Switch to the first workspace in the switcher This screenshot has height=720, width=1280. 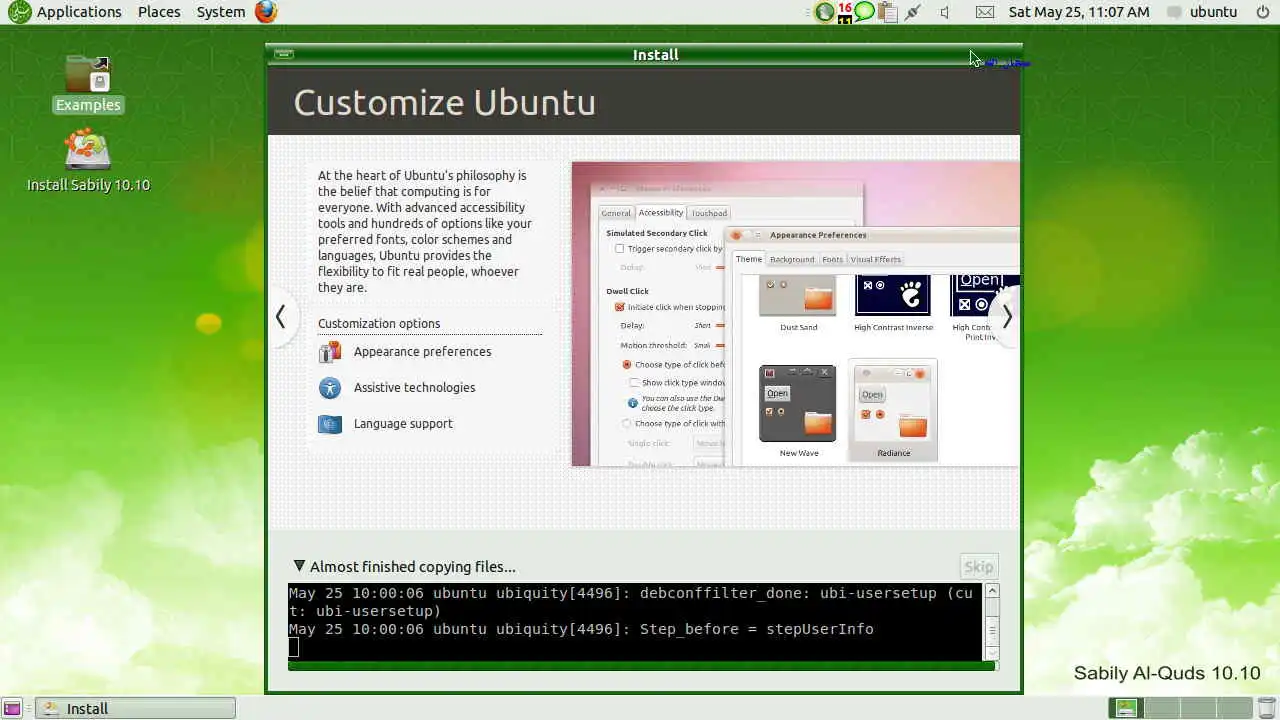point(1127,709)
